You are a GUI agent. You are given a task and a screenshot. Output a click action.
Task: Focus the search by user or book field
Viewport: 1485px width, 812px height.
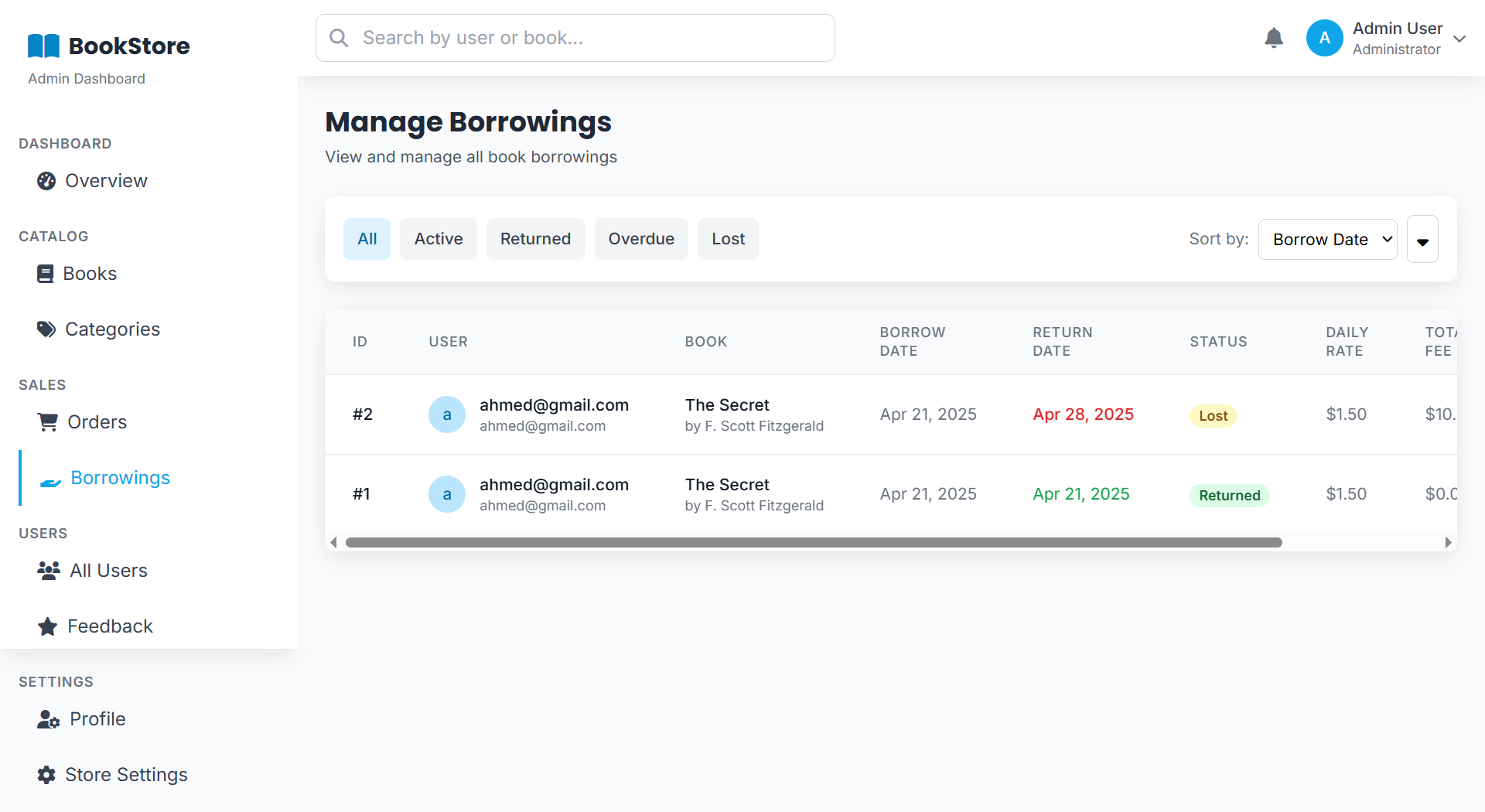588,38
